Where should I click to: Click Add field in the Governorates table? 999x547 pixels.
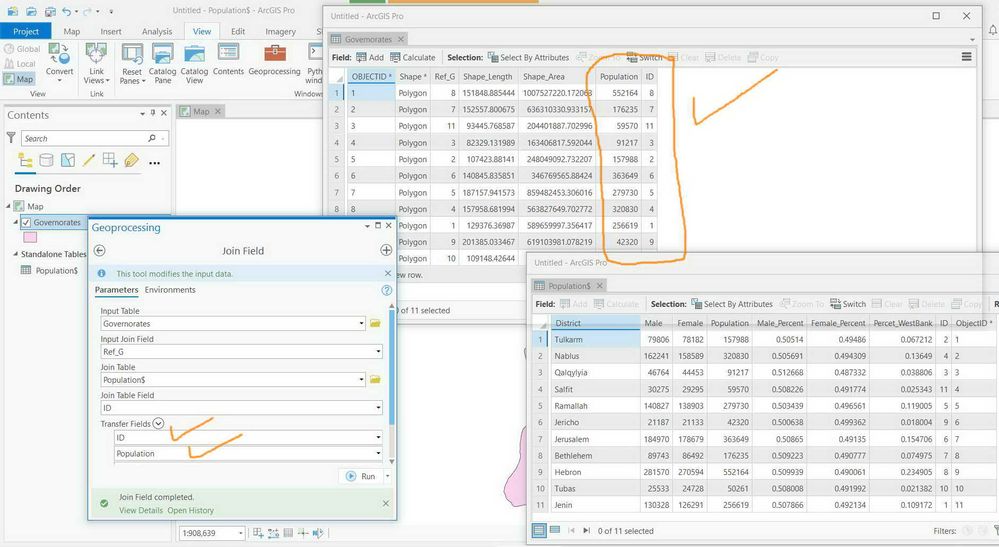tap(370, 57)
